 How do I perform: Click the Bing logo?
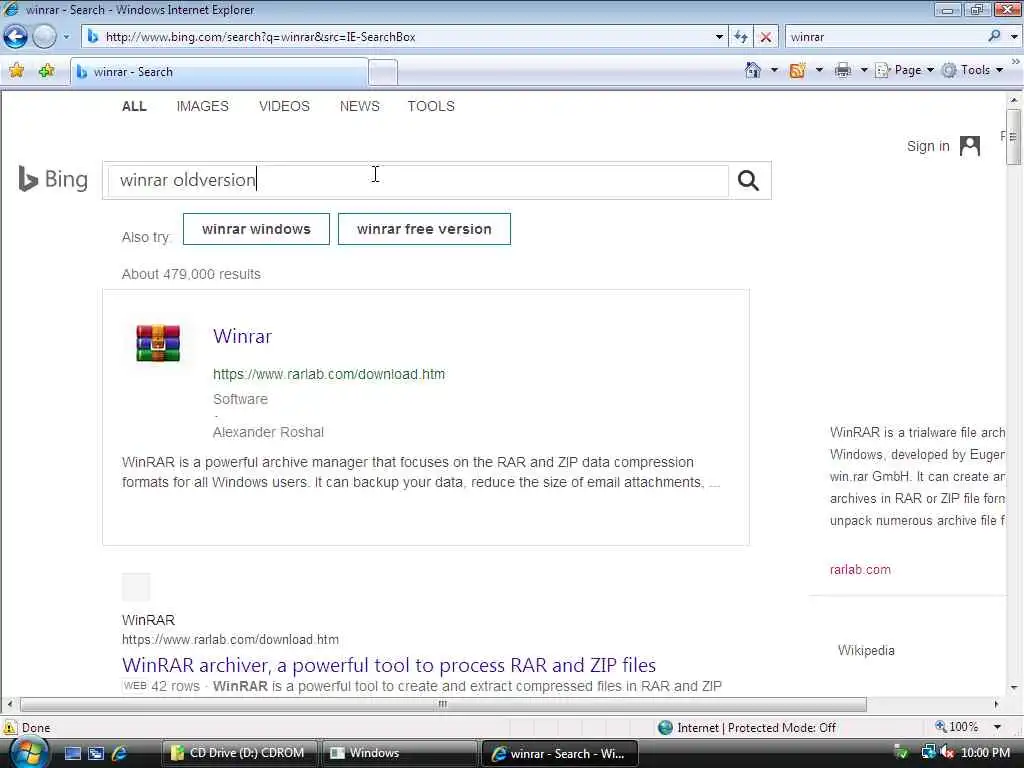[53, 179]
